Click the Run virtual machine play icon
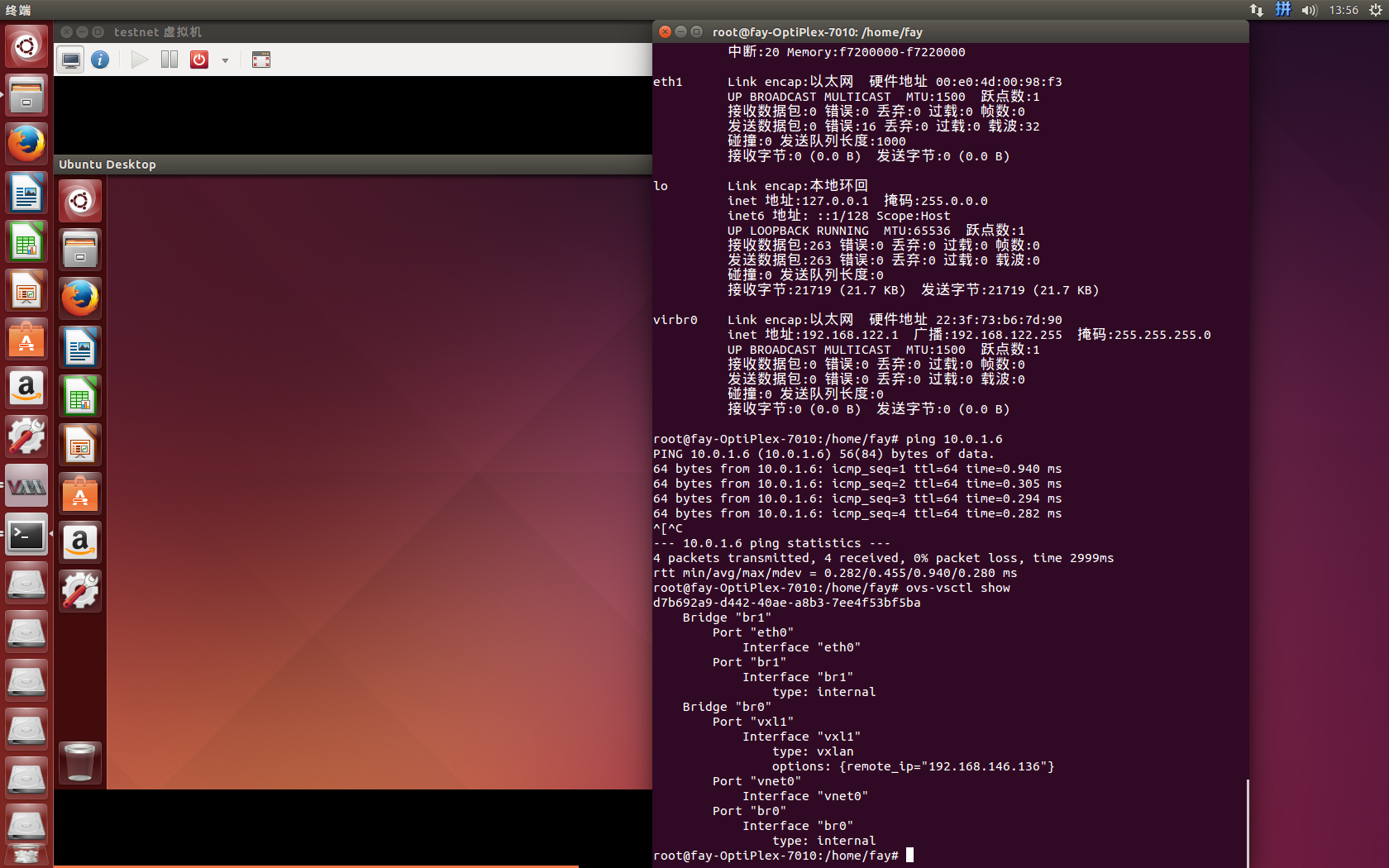This screenshot has height=868, width=1389. coord(140,60)
